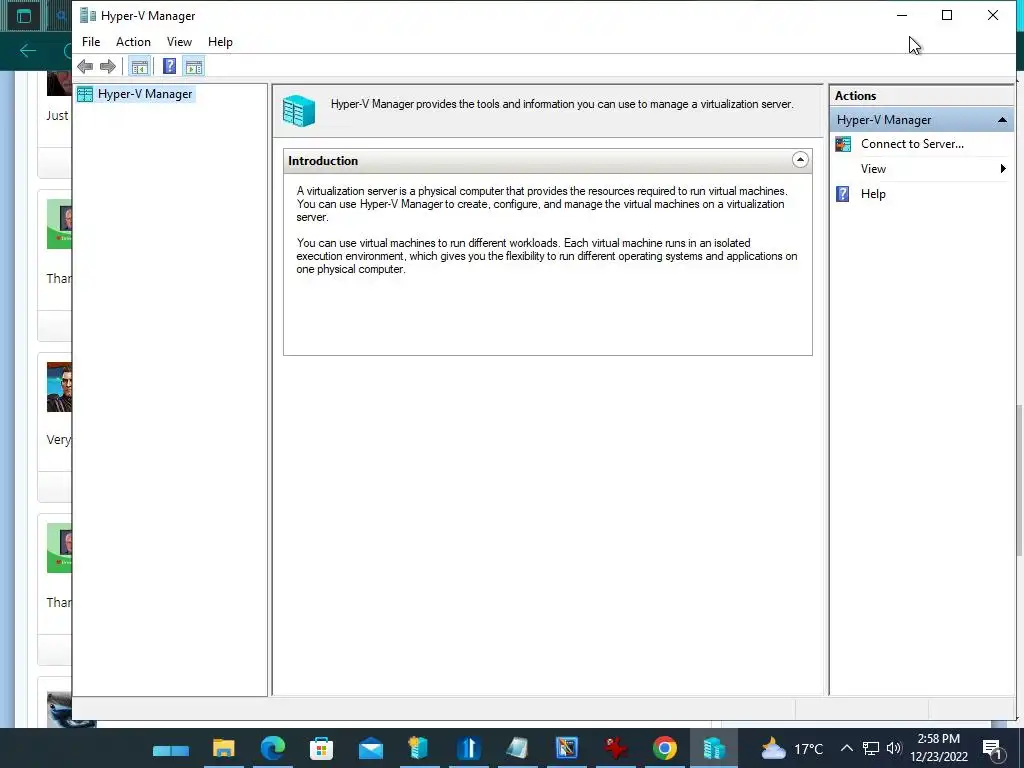Open the View menu in menu bar
The image size is (1024, 768).
pyautogui.click(x=179, y=42)
